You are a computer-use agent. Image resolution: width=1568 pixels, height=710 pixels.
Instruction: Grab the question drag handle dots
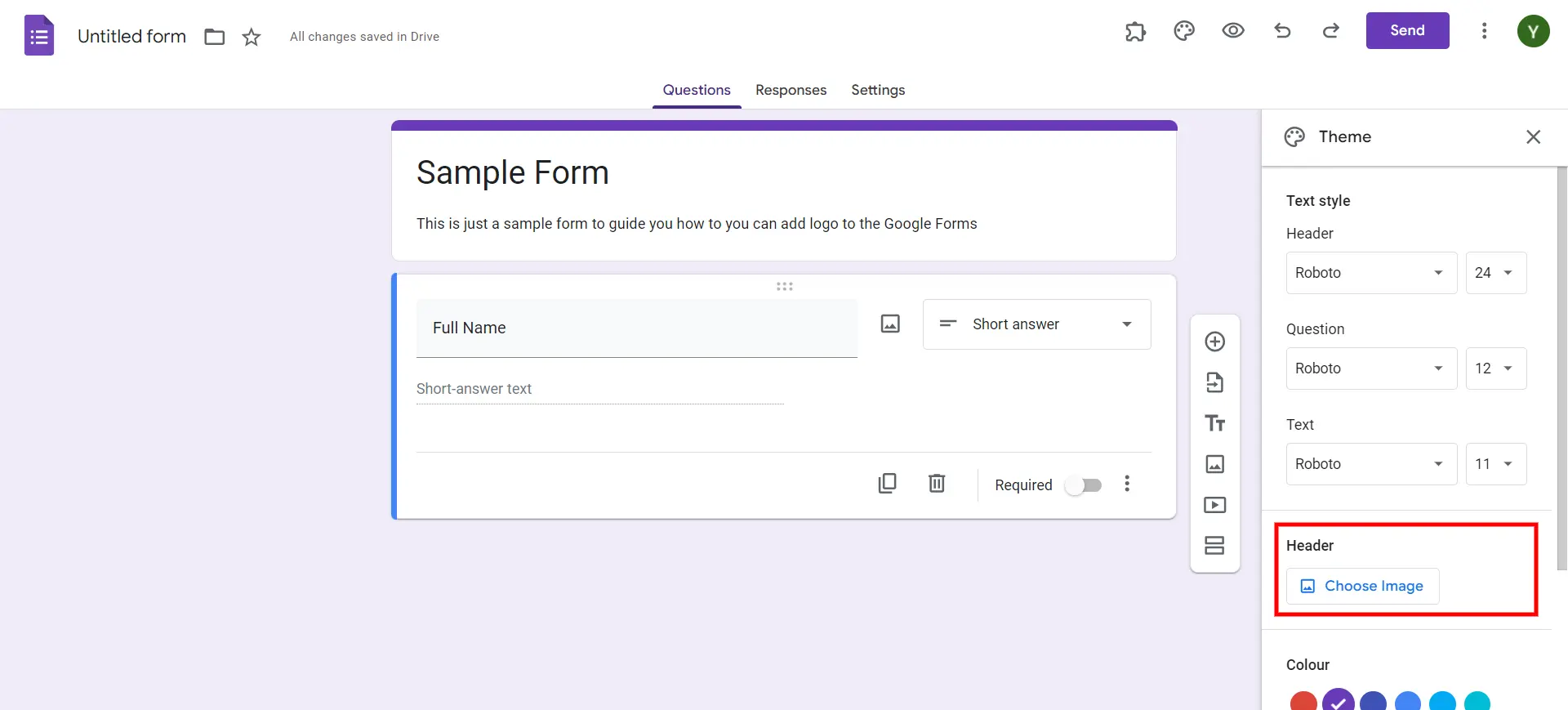[x=785, y=287]
